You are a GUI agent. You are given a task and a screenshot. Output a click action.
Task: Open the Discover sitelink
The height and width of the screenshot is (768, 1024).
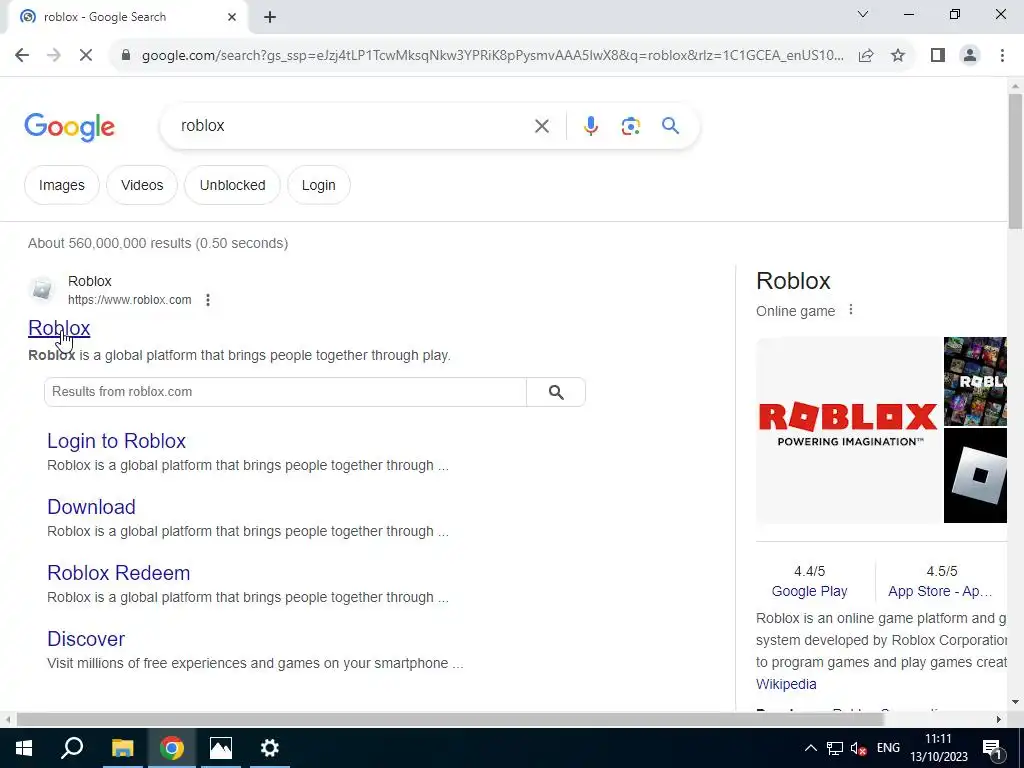pos(86,639)
